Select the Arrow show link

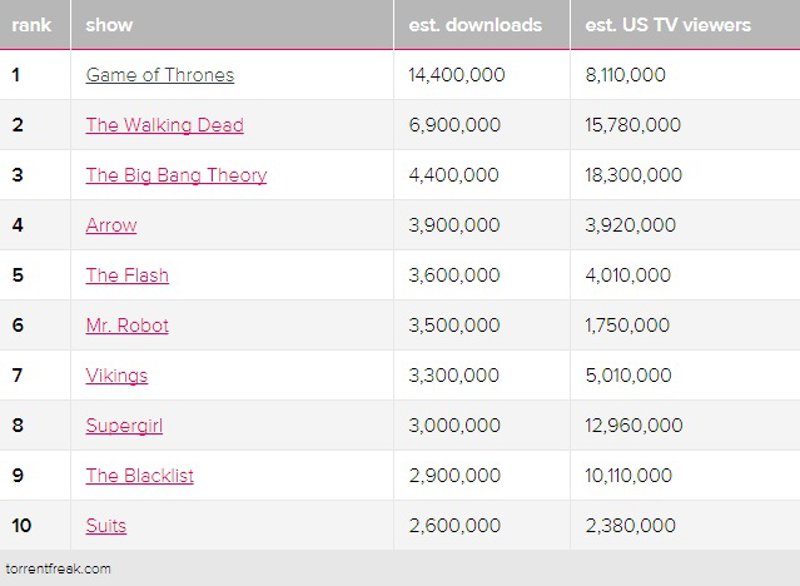click(111, 225)
